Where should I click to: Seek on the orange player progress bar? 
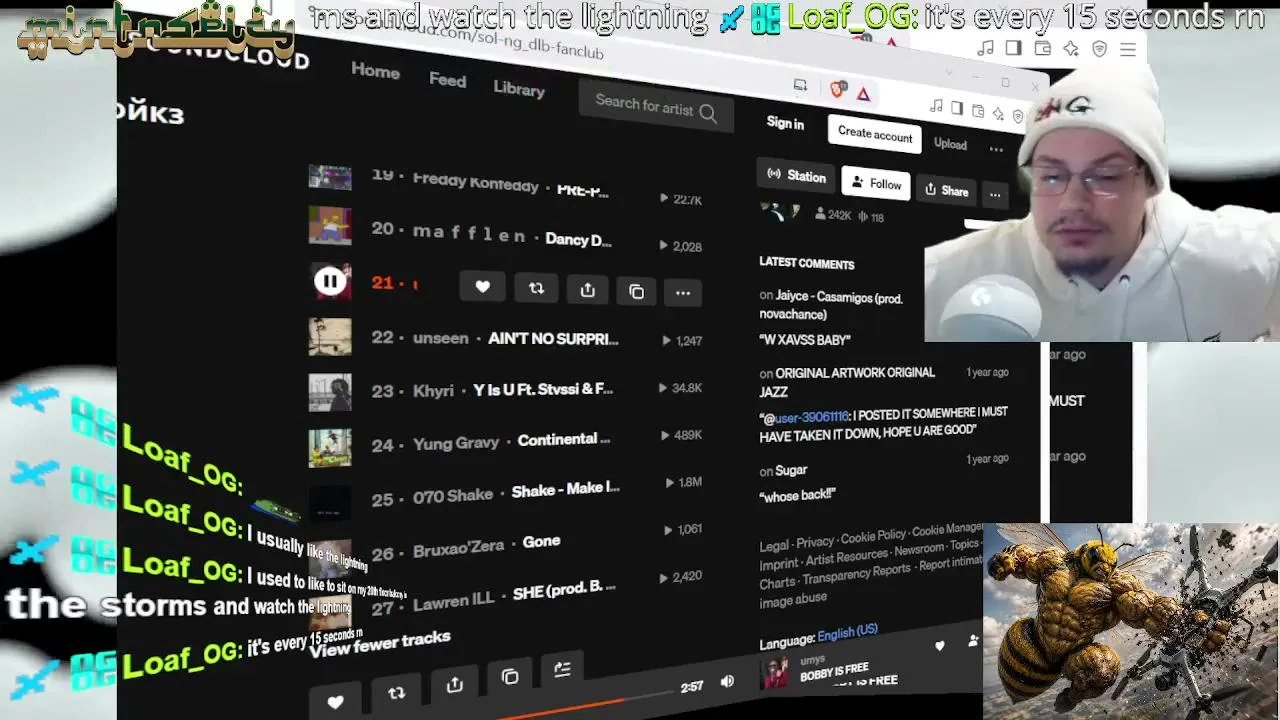[586, 706]
